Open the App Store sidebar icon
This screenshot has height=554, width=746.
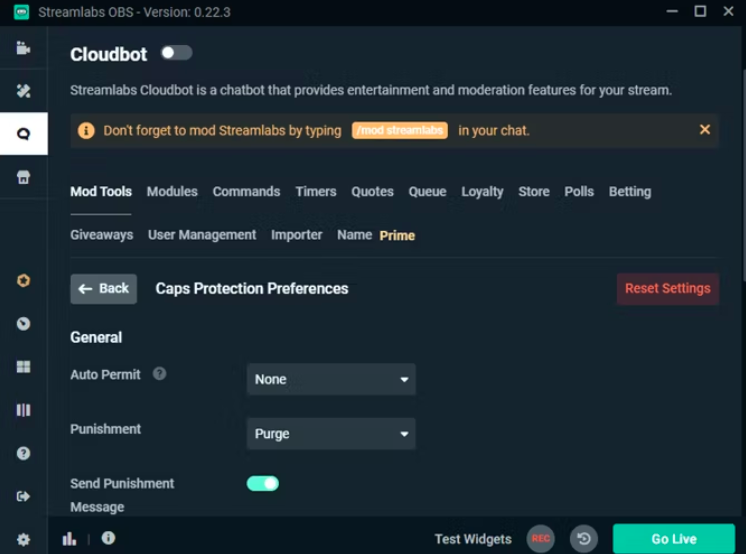pyautogui.click(x=23, y=177)
